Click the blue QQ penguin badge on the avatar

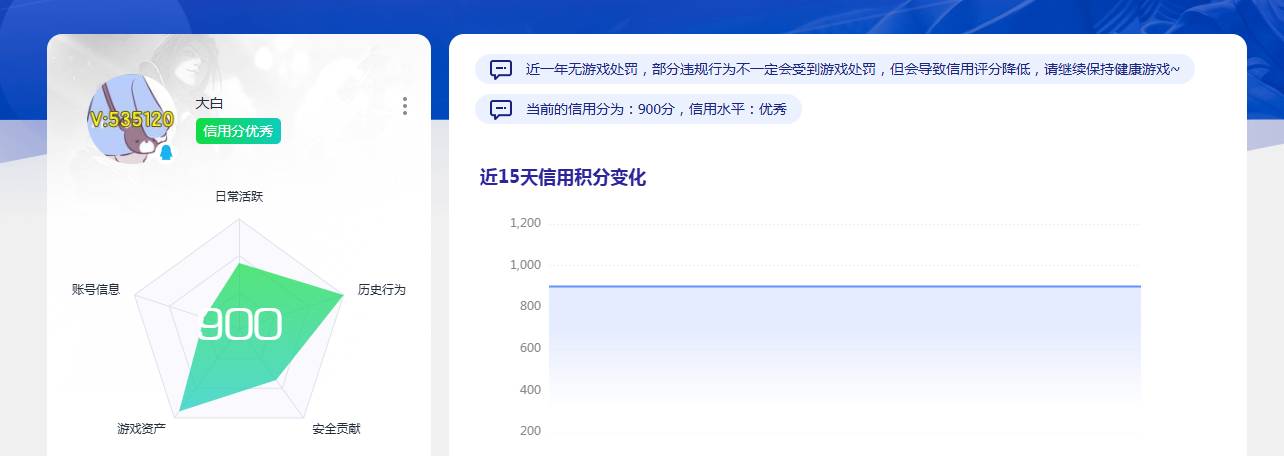[166, 152]
